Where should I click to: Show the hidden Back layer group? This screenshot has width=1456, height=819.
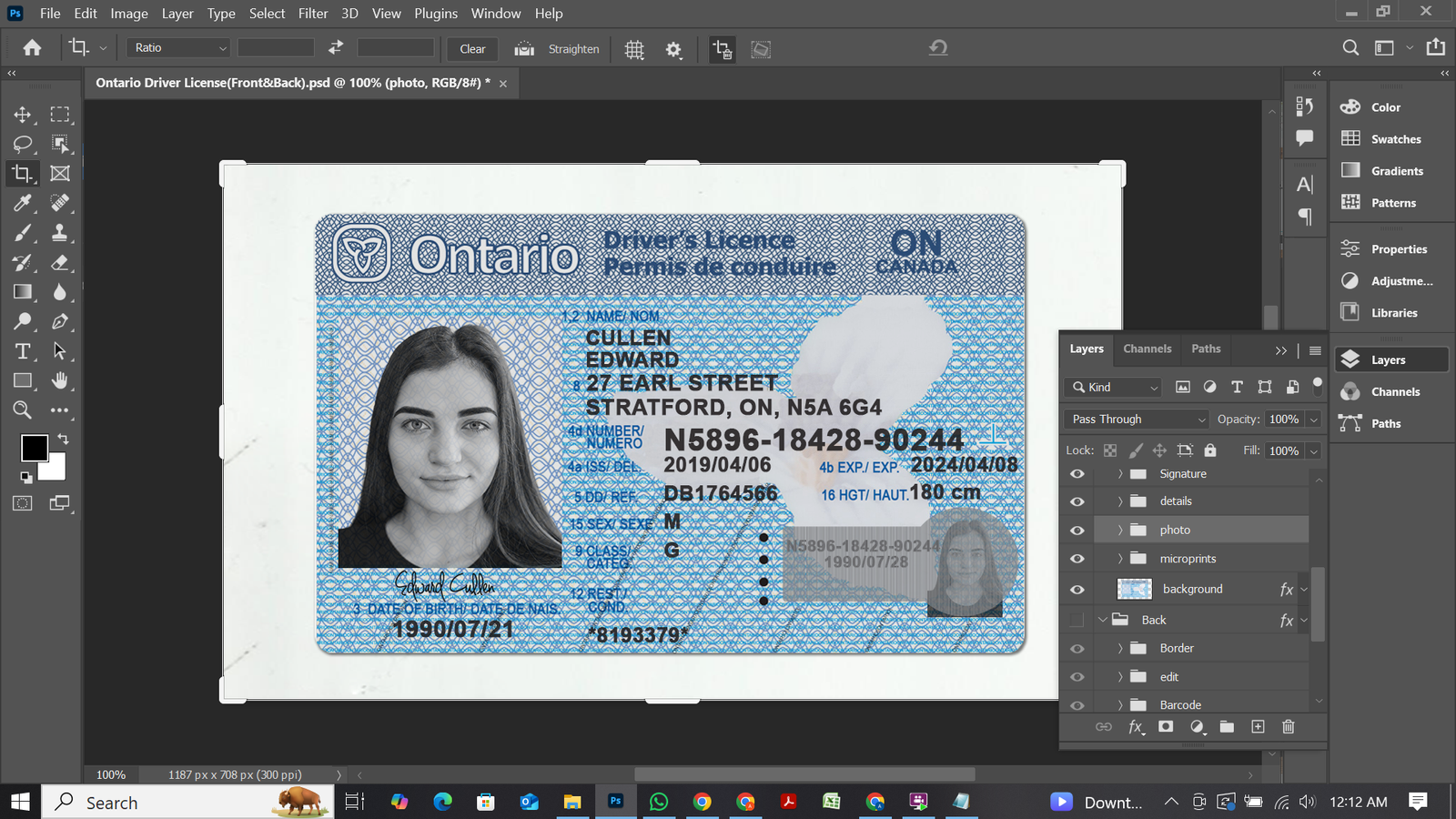[1077, 620]
